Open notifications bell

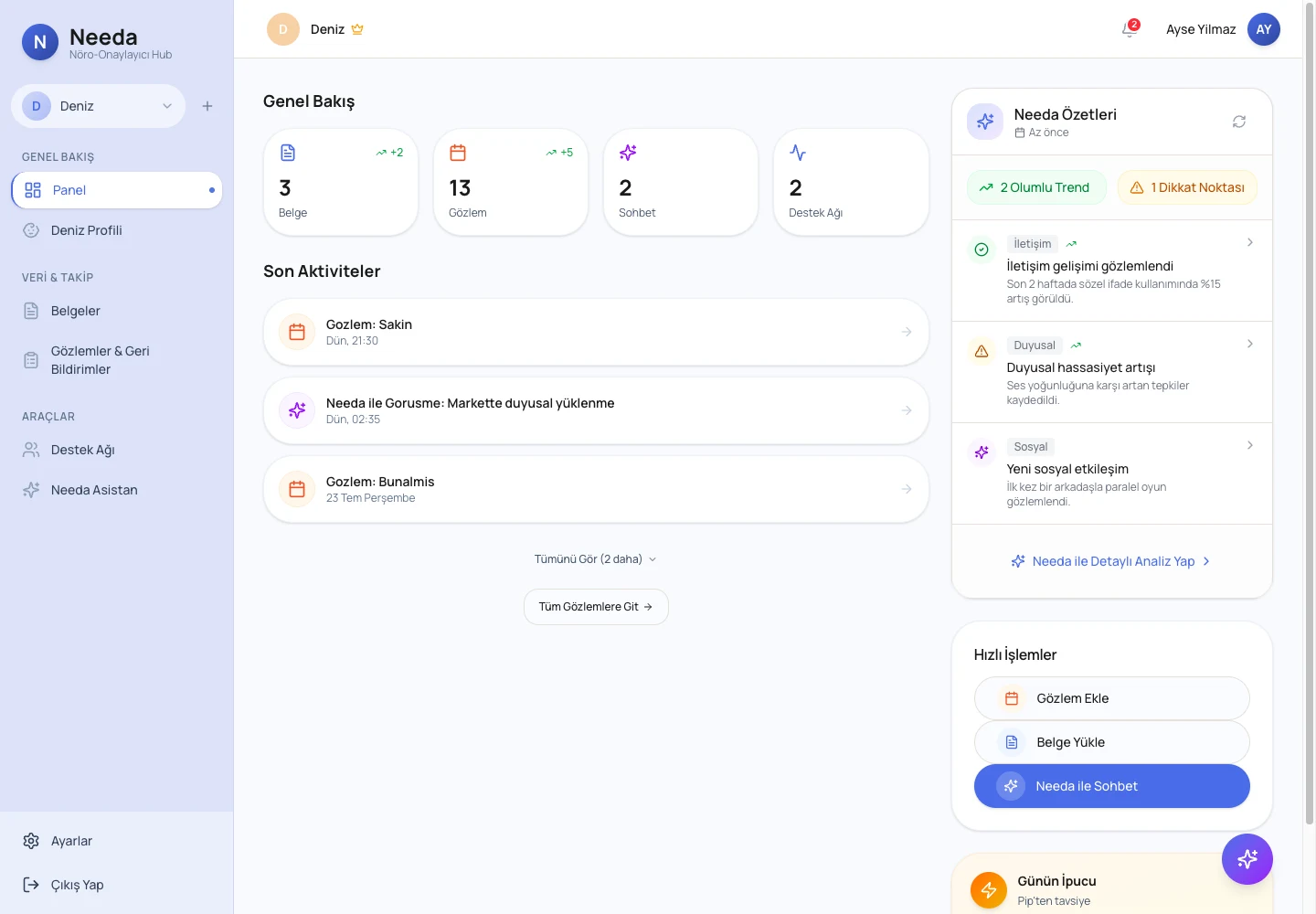point(1130,29)
